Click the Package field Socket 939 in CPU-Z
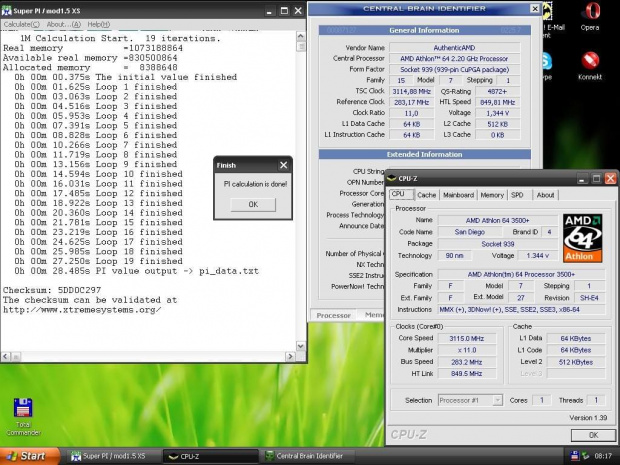Image resolution: width=620 pixels, height=465 pixels. click(x=497, y=244)
